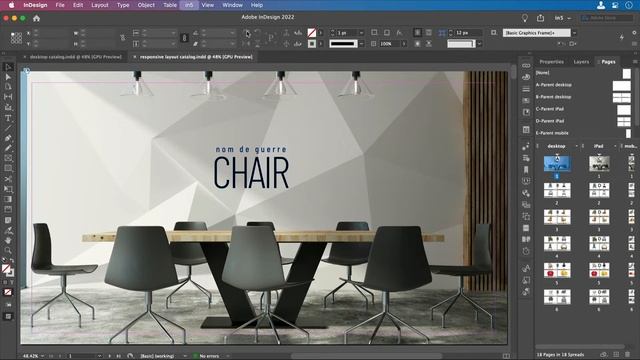Viewport: 640px width, 360px height.
Task: Select the Page tool
Action: [x=8, y=87]
